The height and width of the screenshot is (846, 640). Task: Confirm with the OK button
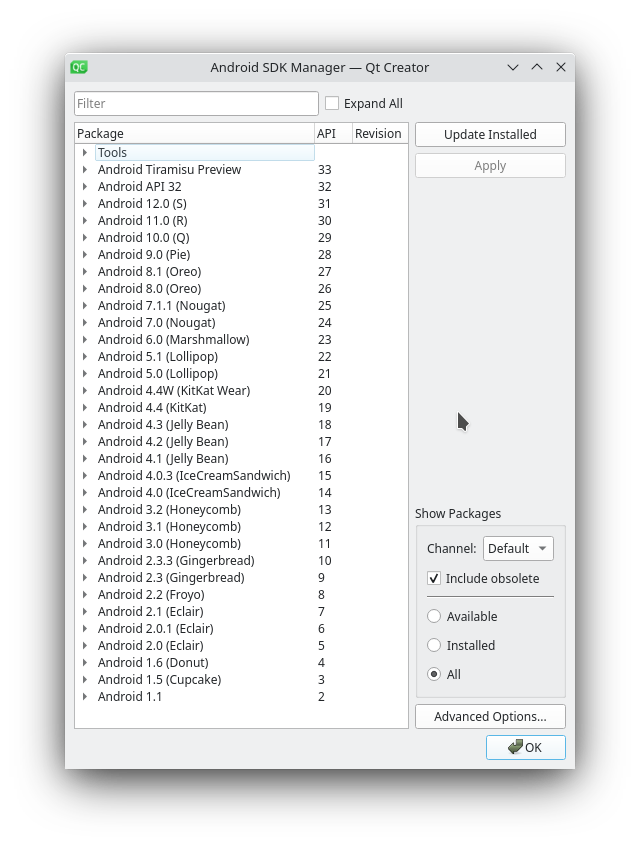(526, 747)
